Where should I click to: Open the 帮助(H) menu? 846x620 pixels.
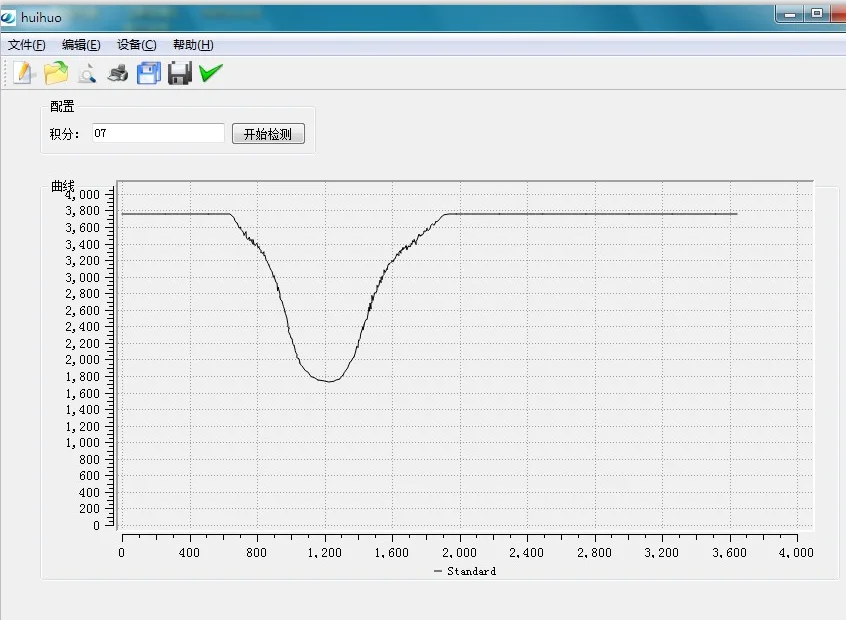click(x=192, y=45)
